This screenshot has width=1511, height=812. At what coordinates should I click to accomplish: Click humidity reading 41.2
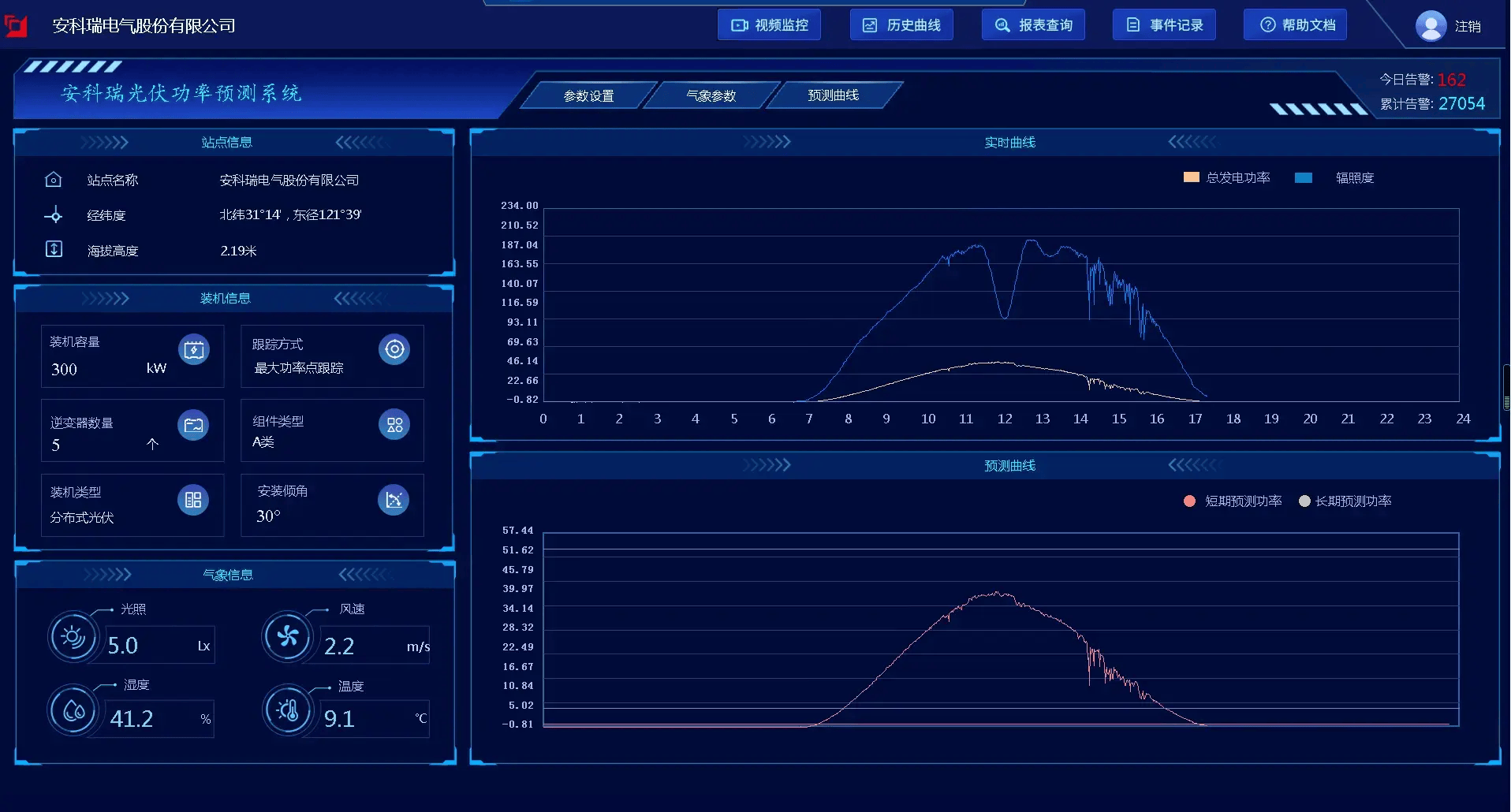pyautogui.click(x=132, y=719)
